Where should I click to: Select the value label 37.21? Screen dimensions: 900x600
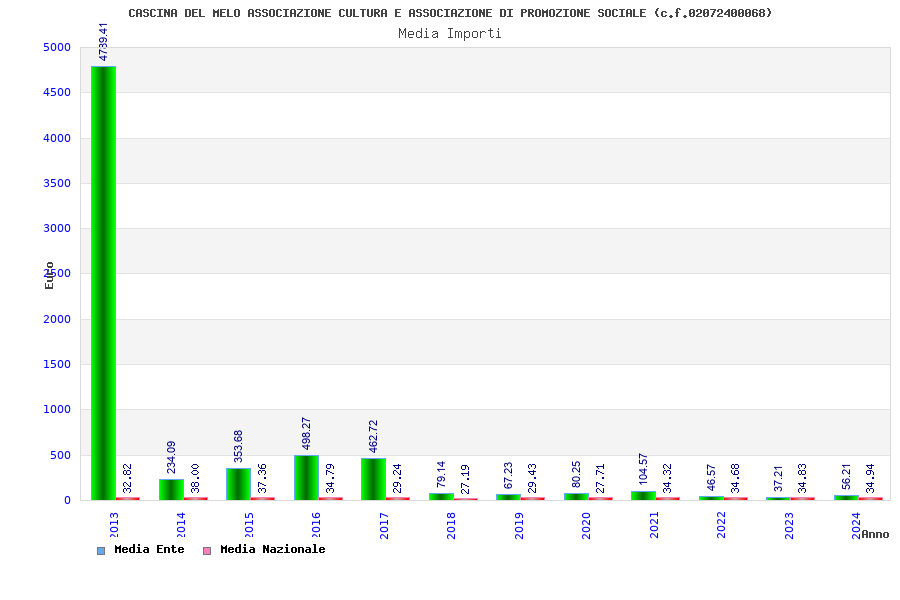pos(778,478)
